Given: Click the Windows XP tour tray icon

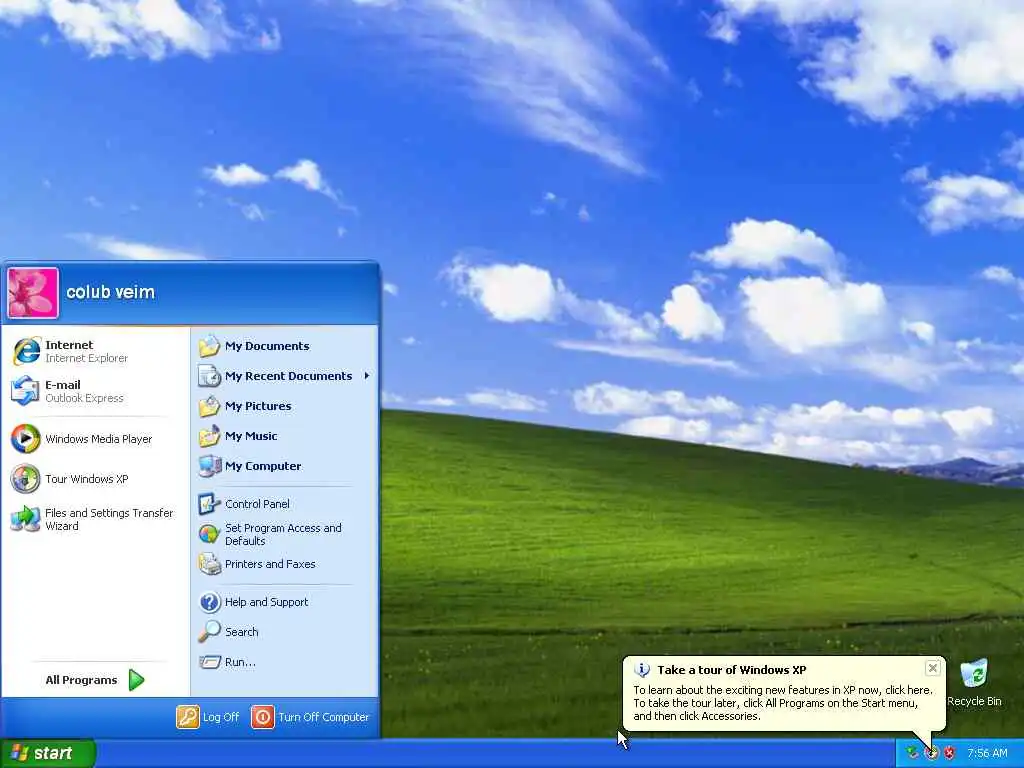Looking at the screenshot, I should pos(931,753).
